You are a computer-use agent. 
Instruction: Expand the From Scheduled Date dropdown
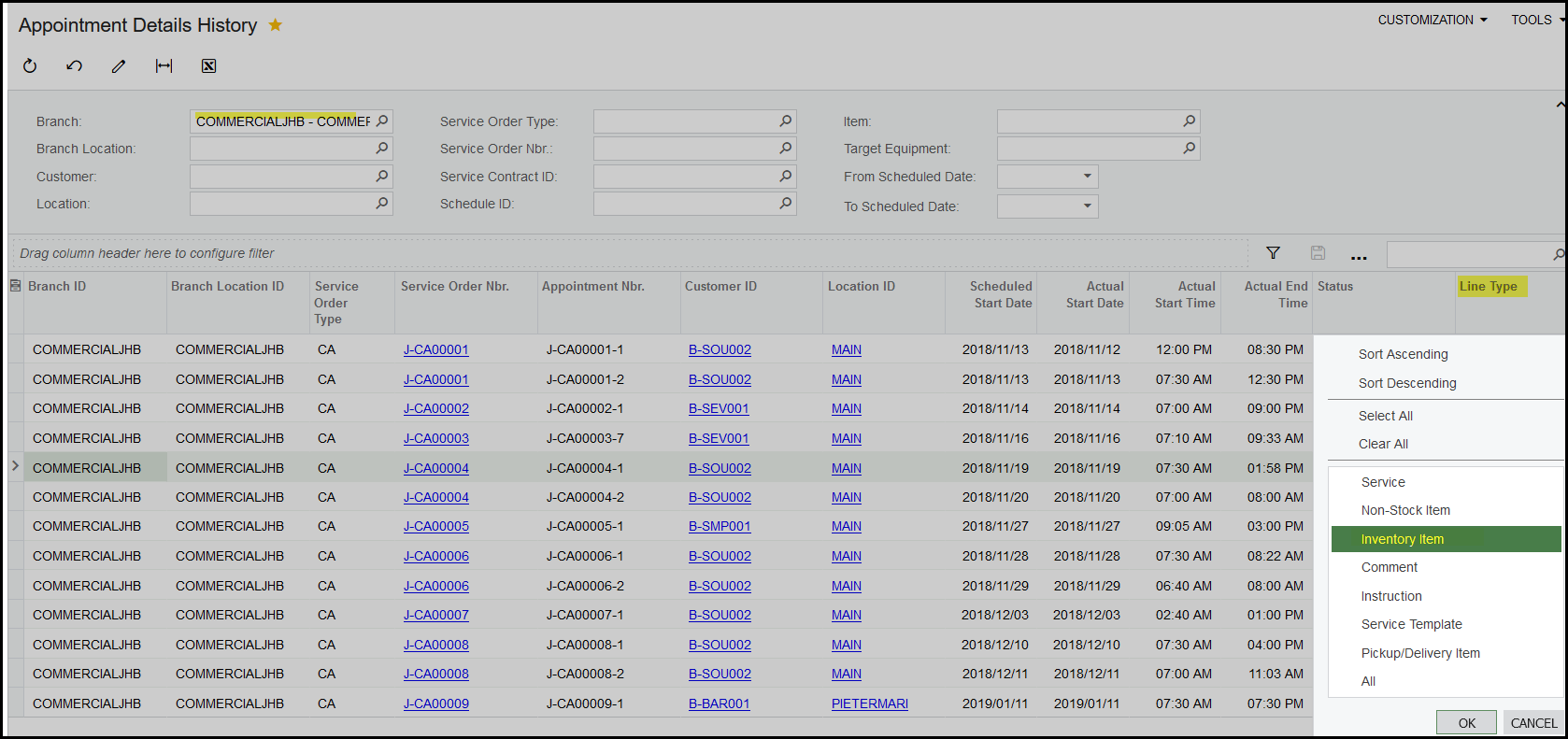pyautogui.click(x=1087, y=177)
